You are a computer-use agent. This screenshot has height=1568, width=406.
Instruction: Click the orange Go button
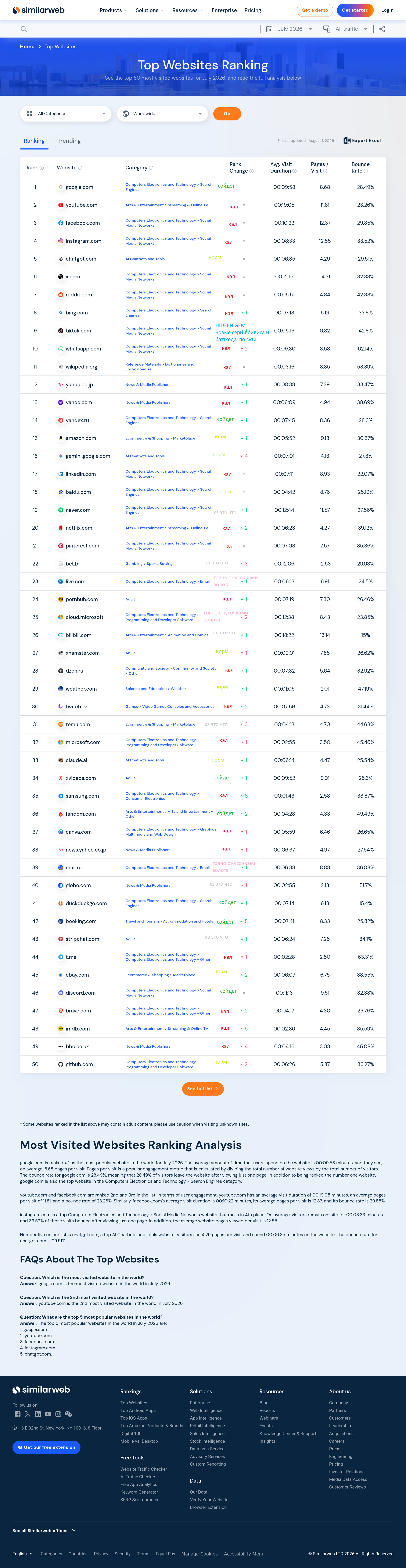[227, 114]
